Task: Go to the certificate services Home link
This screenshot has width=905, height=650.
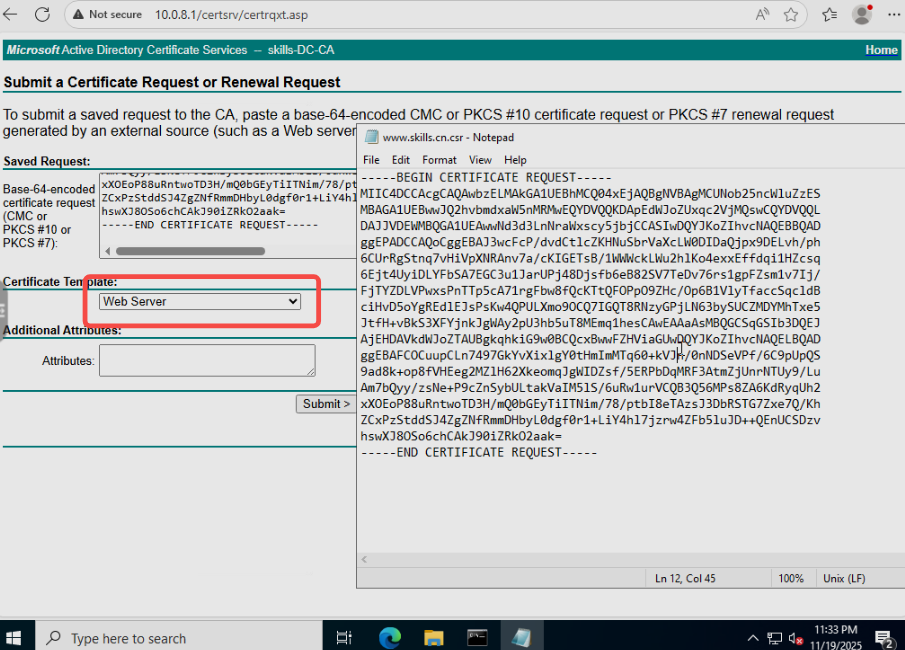Action: point(881,50)
